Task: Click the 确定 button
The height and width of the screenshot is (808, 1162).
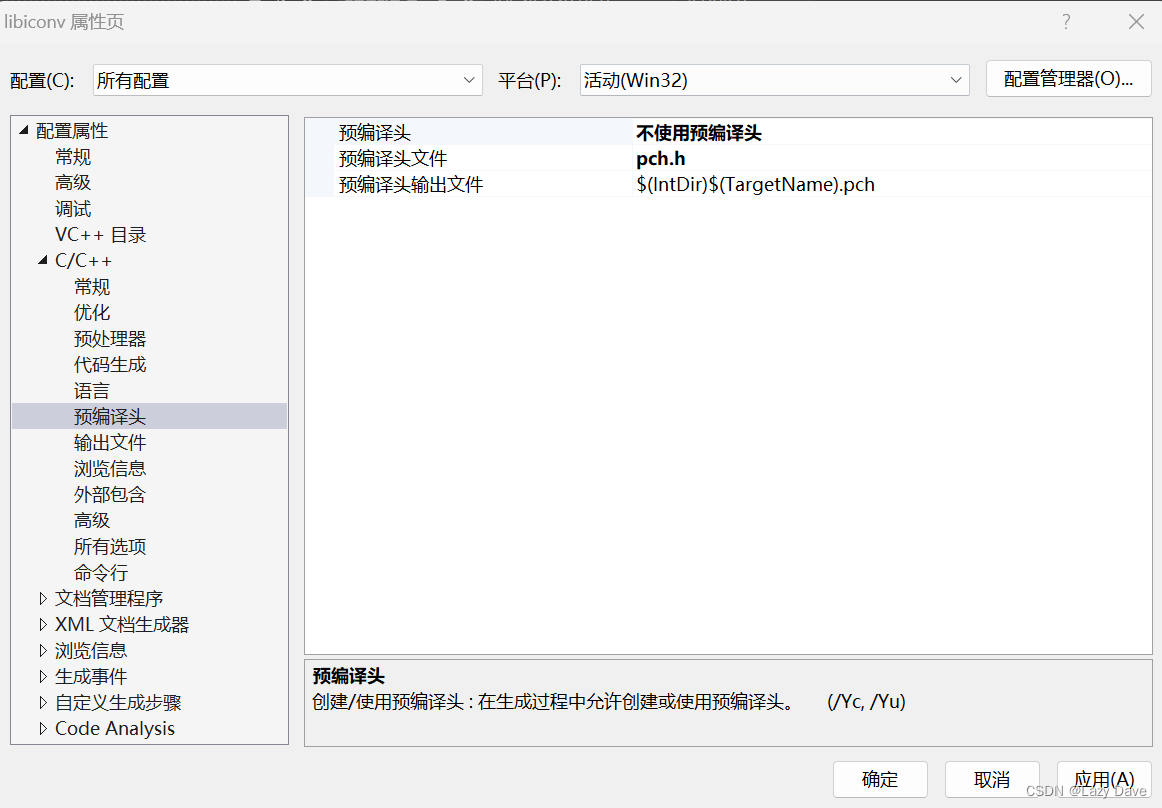Action: coord(880,779)
